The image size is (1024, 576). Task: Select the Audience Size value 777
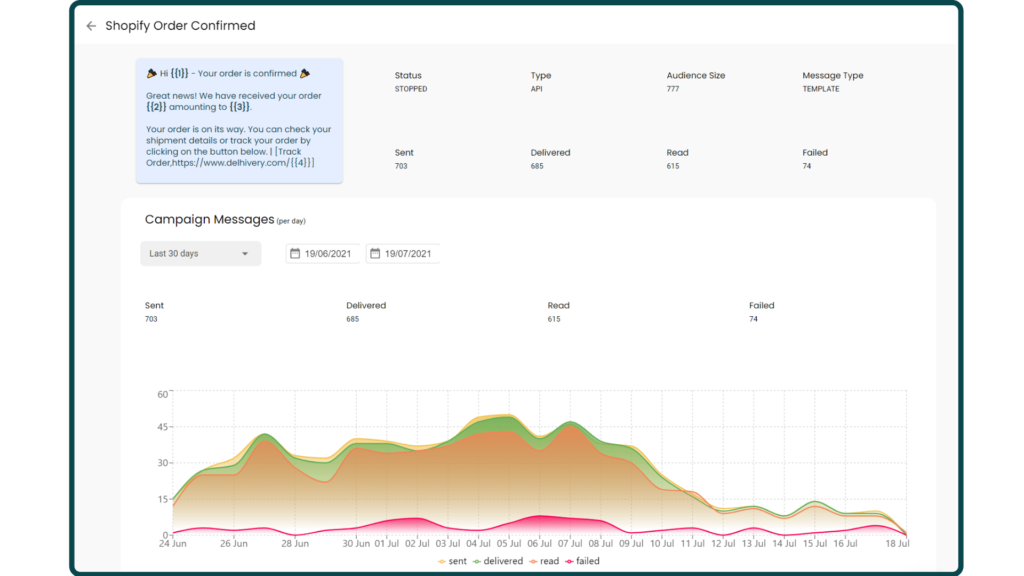pos(673,89)
